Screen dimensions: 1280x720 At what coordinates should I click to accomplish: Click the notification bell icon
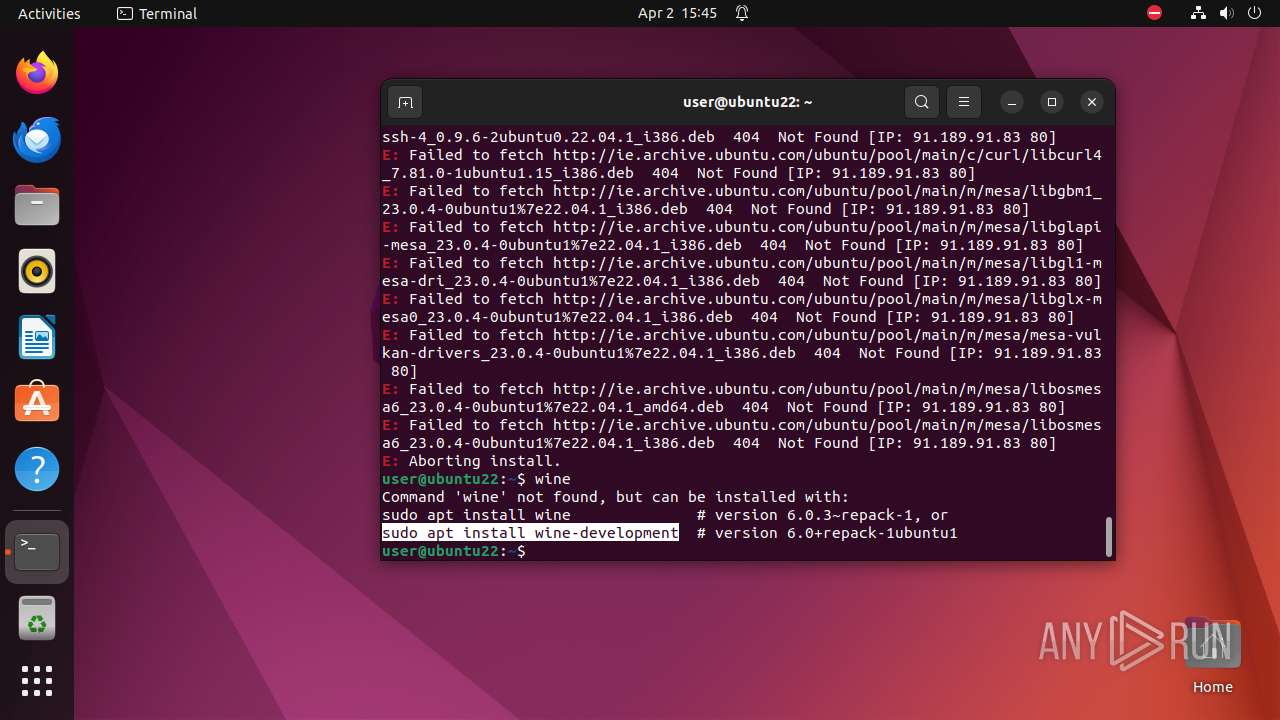742,13
